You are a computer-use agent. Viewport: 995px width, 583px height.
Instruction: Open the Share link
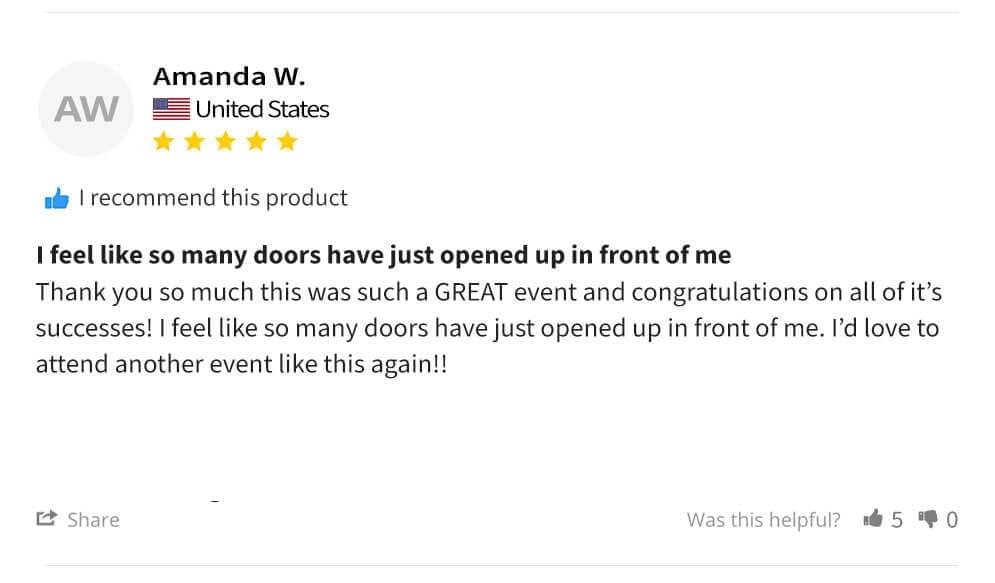tap(93, 520)
